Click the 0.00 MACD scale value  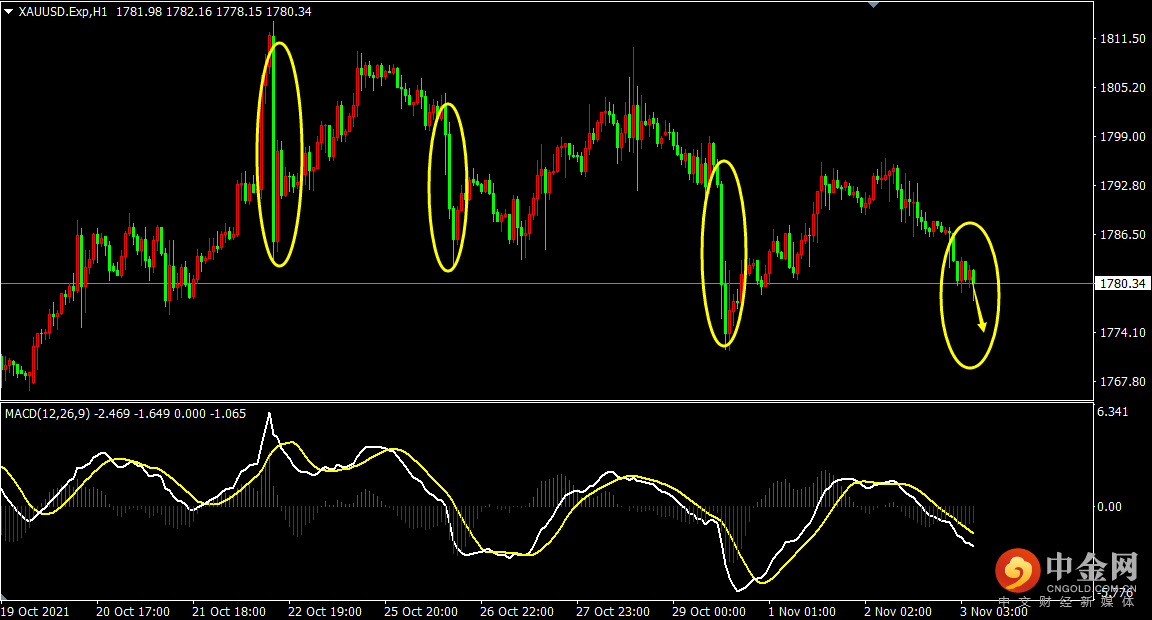point(1109,507)
